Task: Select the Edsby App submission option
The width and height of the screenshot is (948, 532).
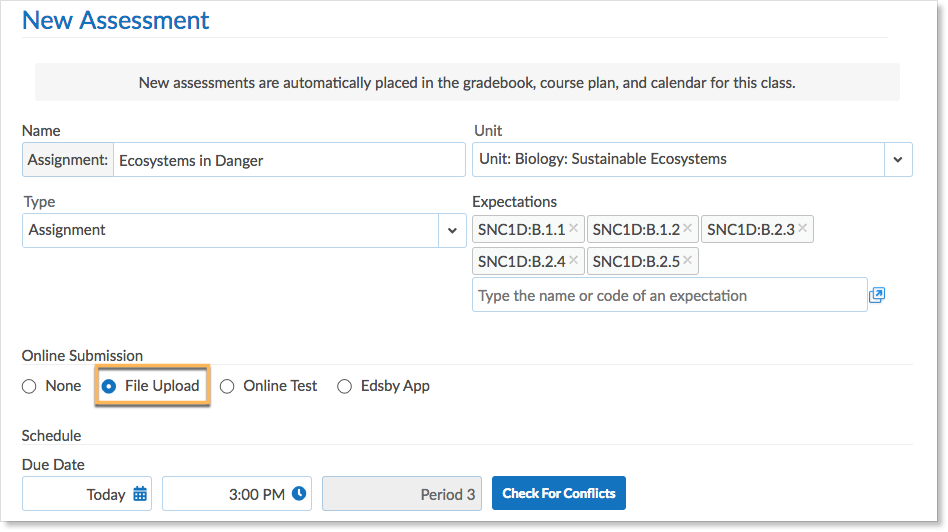Action: [345, 386]
